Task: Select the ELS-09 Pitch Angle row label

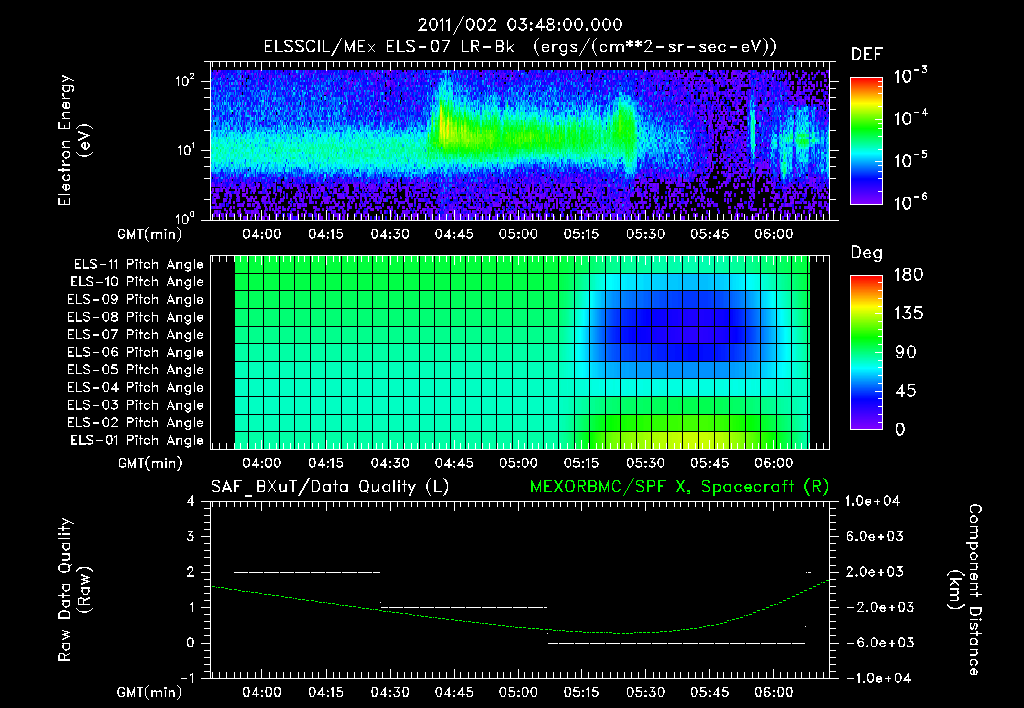Action: [x=135, y=300]
